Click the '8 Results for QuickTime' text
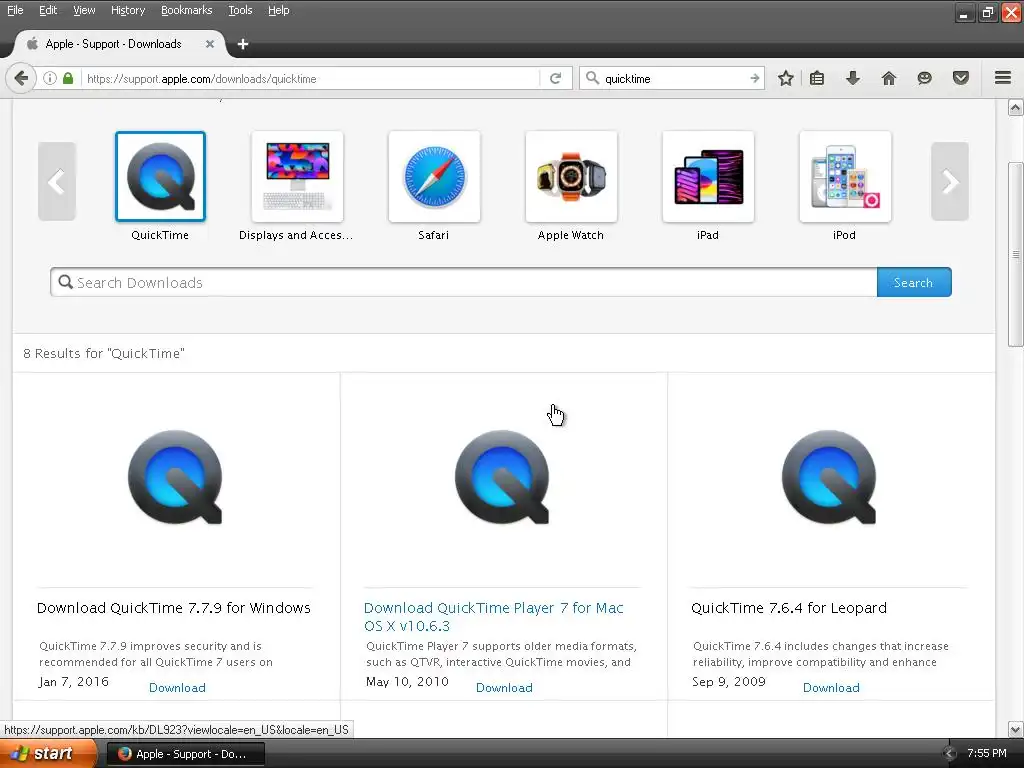 104,353
